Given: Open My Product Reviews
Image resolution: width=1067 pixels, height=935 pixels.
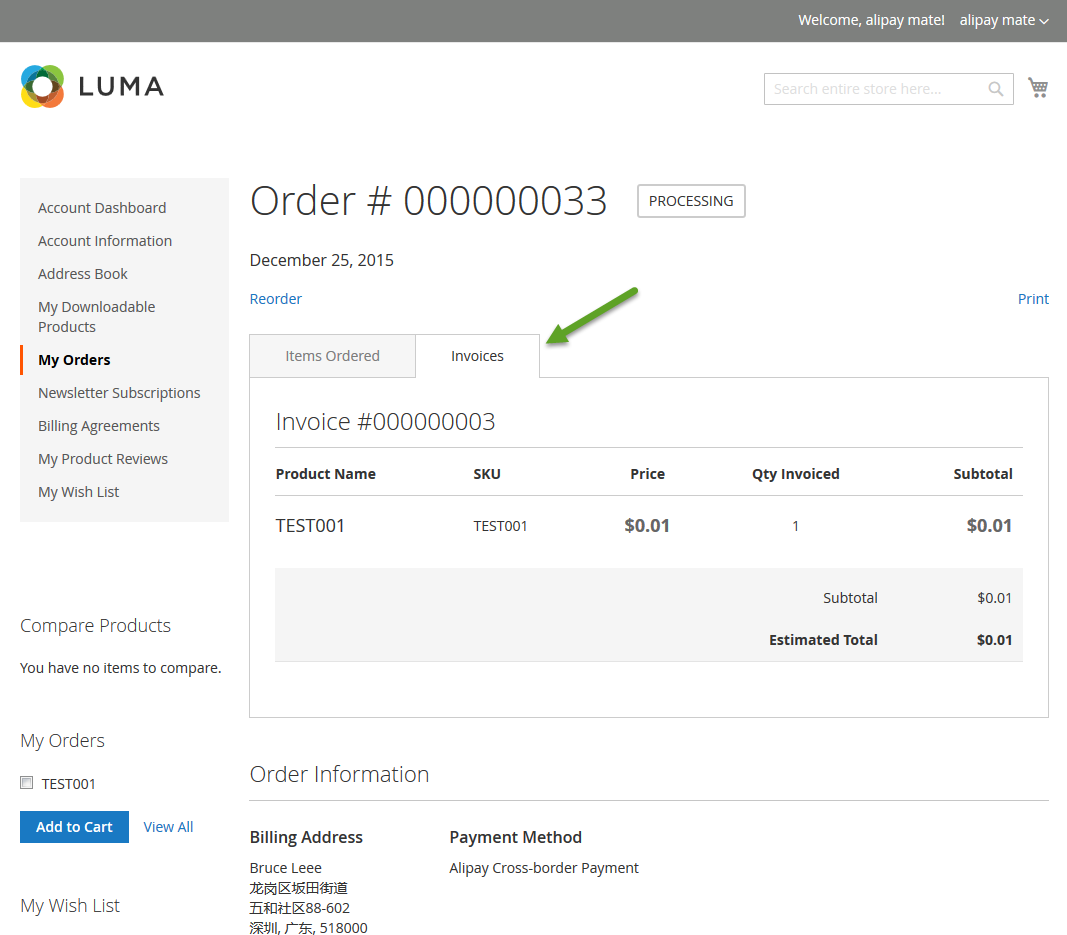Looking at the screenshot, I should [x=102, y=458].
